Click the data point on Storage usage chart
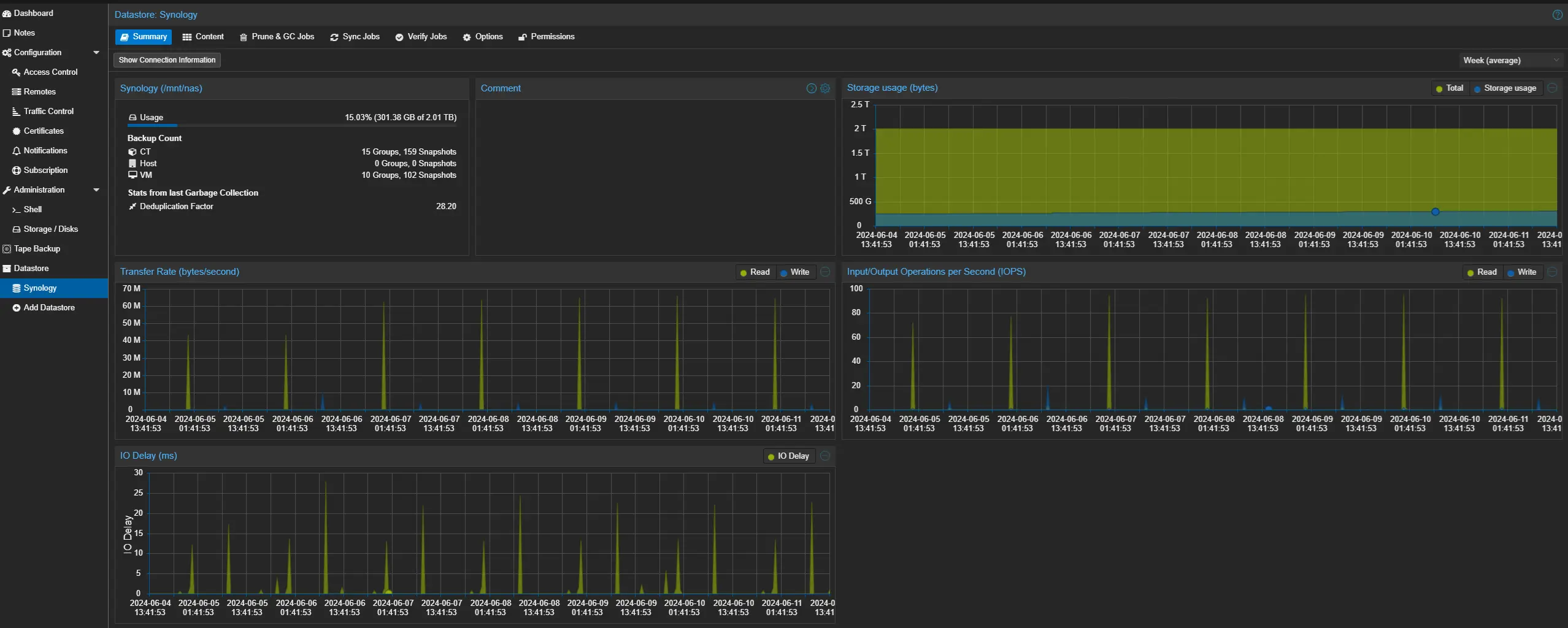Image resolution: width=1568 pixels, height=628 pixels. [x=1435, y=212]
